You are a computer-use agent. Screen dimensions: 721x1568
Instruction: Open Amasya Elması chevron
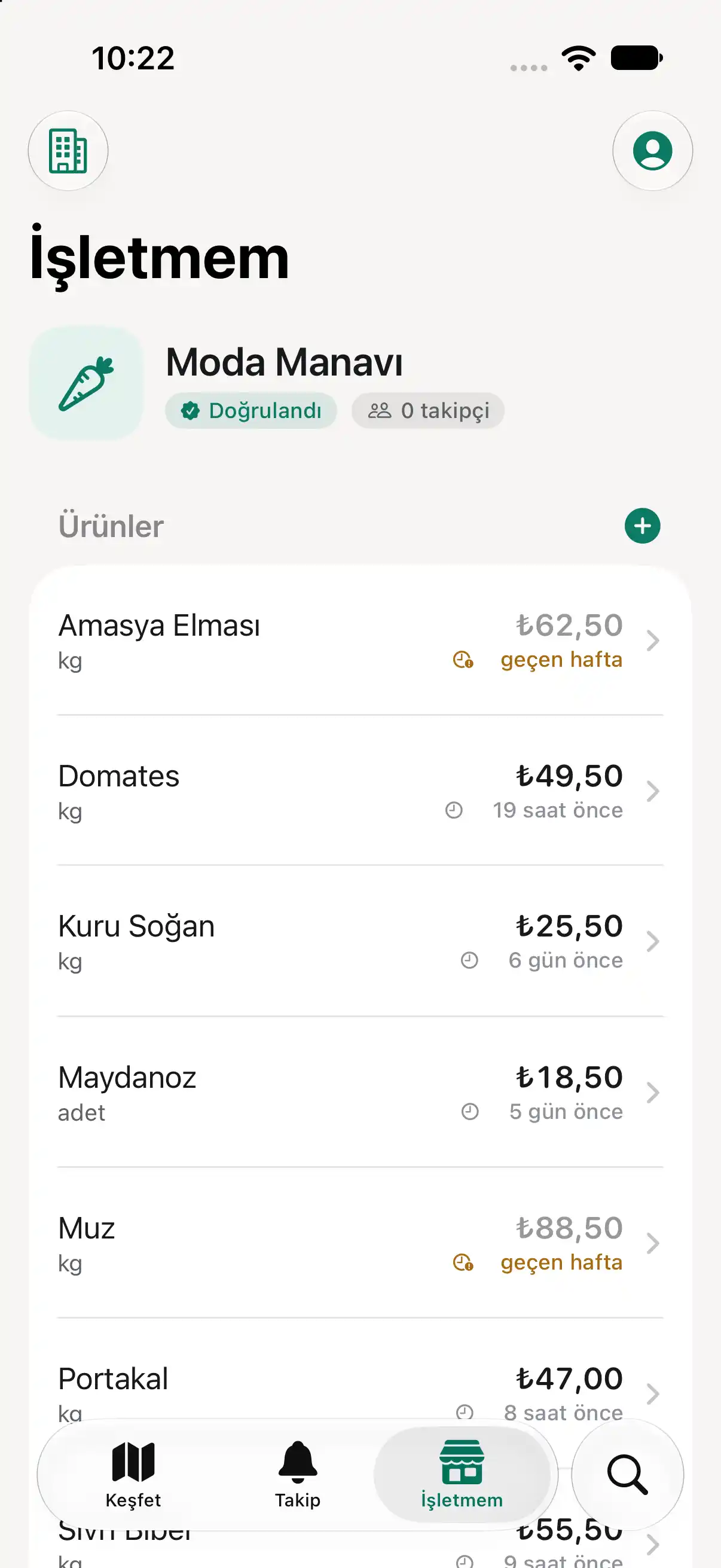click(x=652, y=640)
